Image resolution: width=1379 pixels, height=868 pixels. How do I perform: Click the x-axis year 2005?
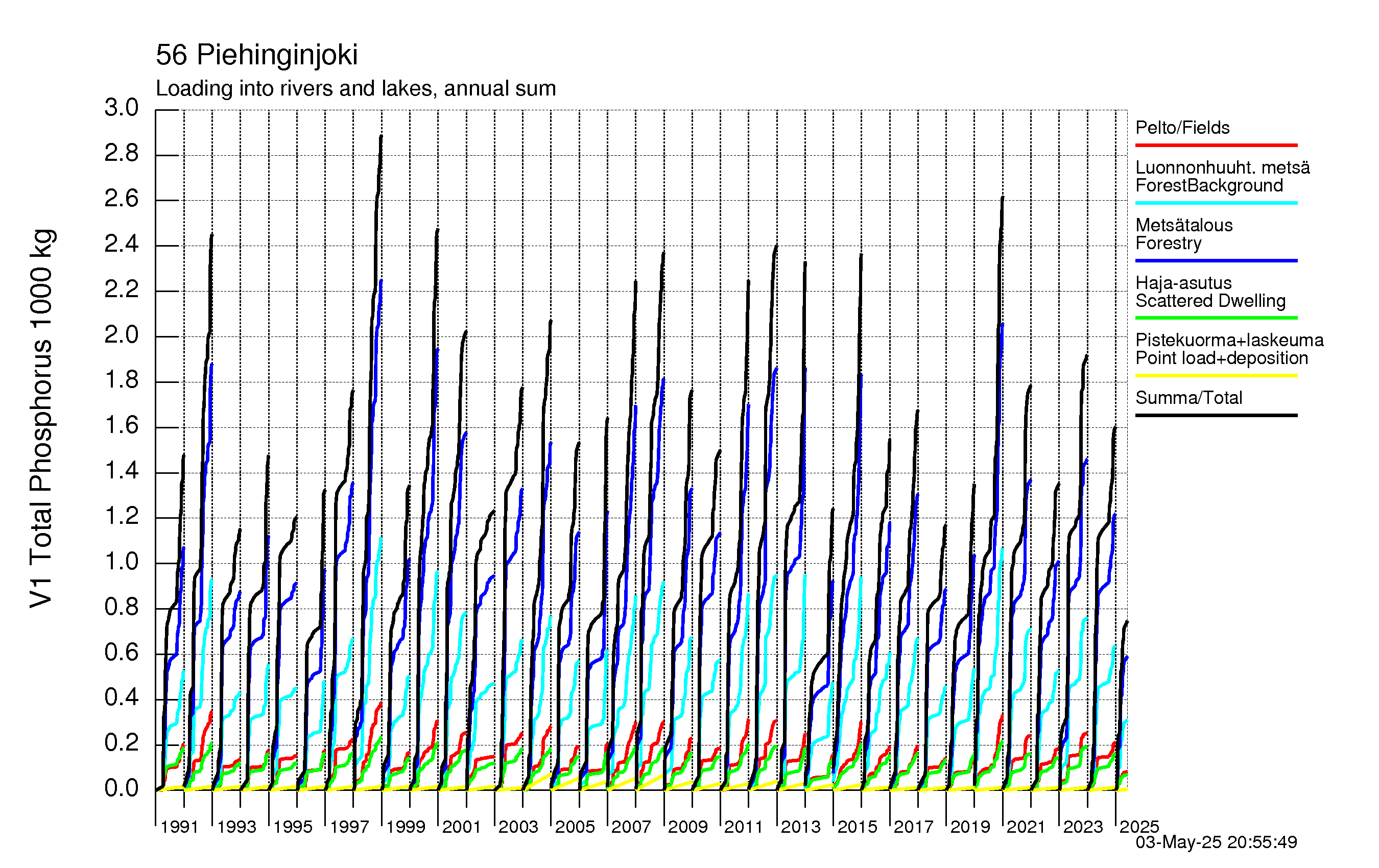coord(575,827)
